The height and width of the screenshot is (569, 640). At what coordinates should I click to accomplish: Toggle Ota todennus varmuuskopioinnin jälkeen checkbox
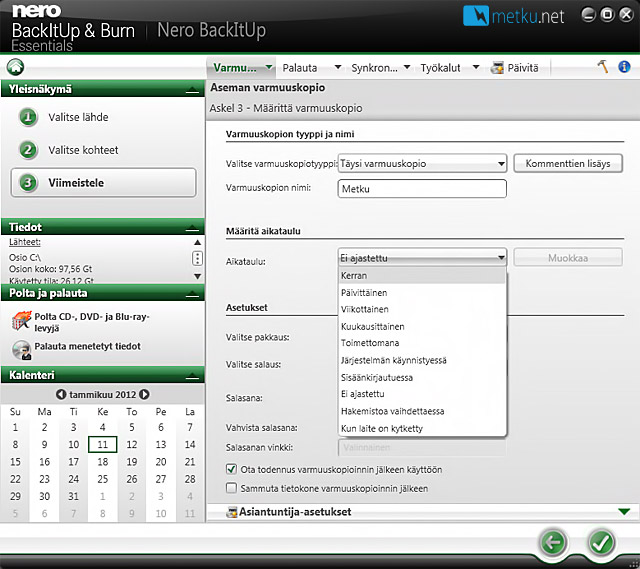coord(231,469)
